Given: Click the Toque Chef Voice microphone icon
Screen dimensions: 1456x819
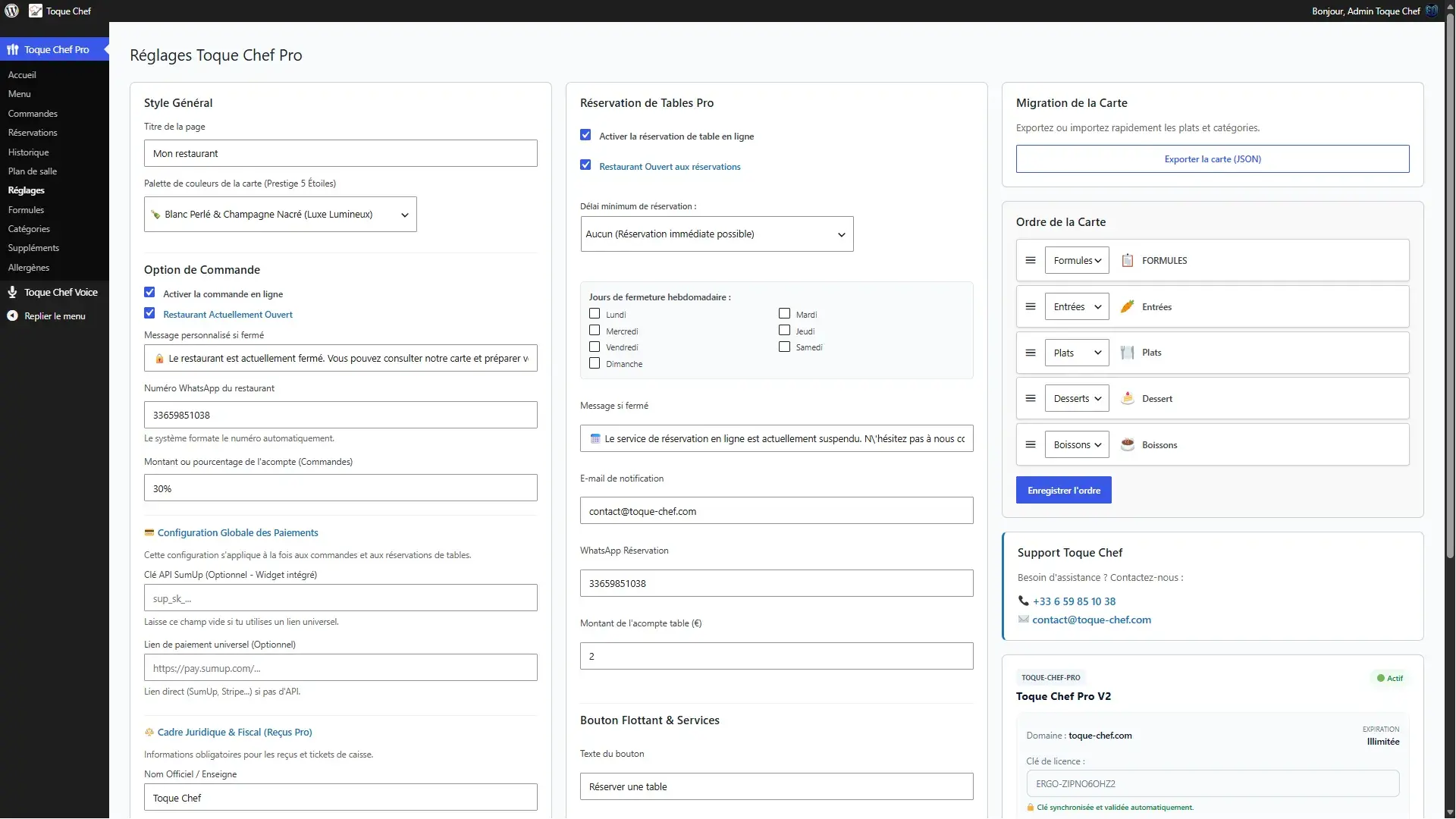Looking at the screenshot, I should (x=13, y=293).
